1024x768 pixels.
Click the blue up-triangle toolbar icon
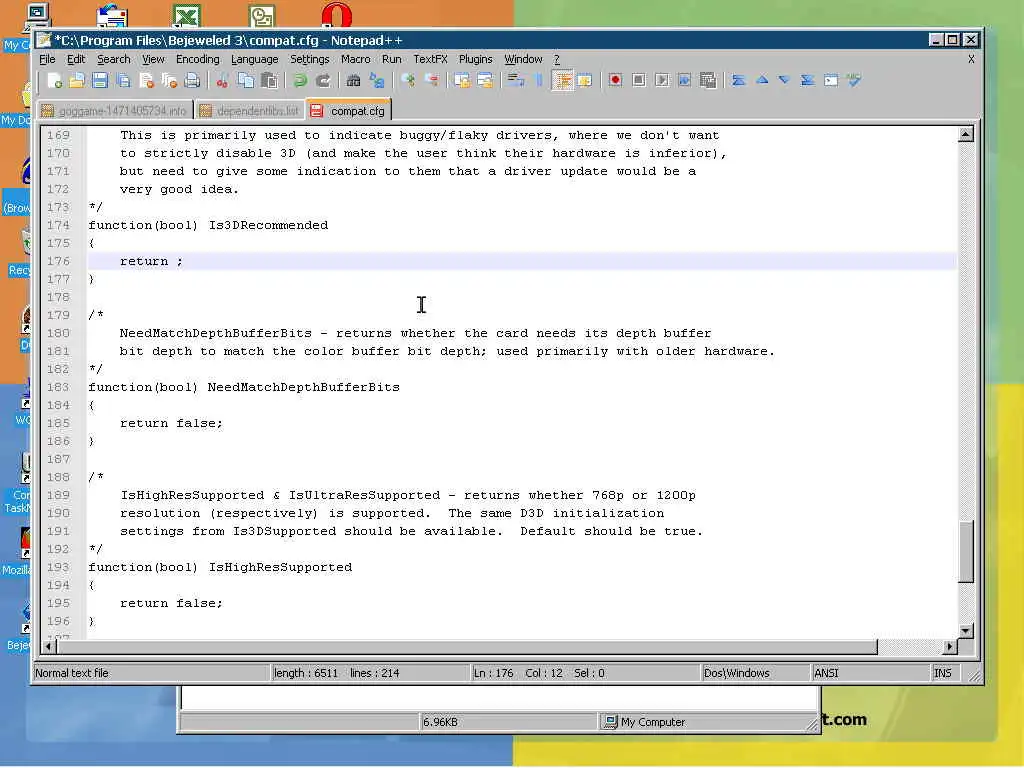[761, 80]
